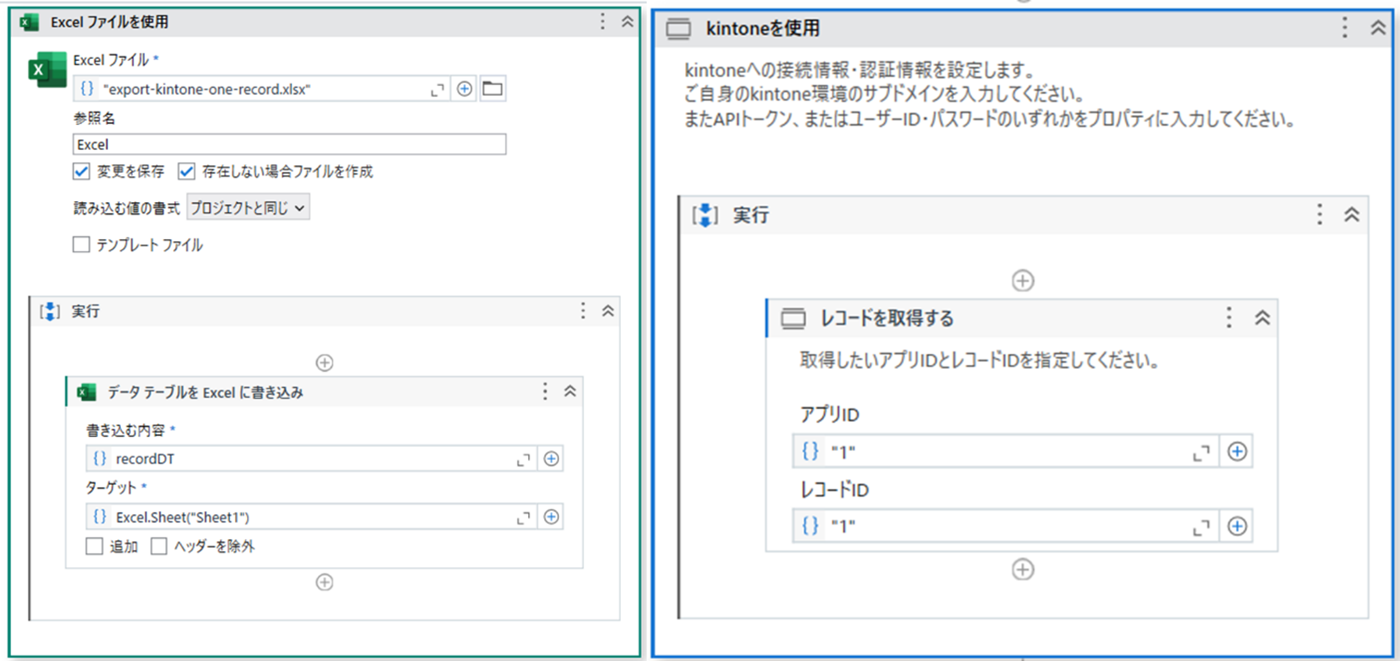This screenshot has height=661, width=1400.
Task: Collapse the 実行 sequence in kintone activity
Action: tap(1351, 214)
